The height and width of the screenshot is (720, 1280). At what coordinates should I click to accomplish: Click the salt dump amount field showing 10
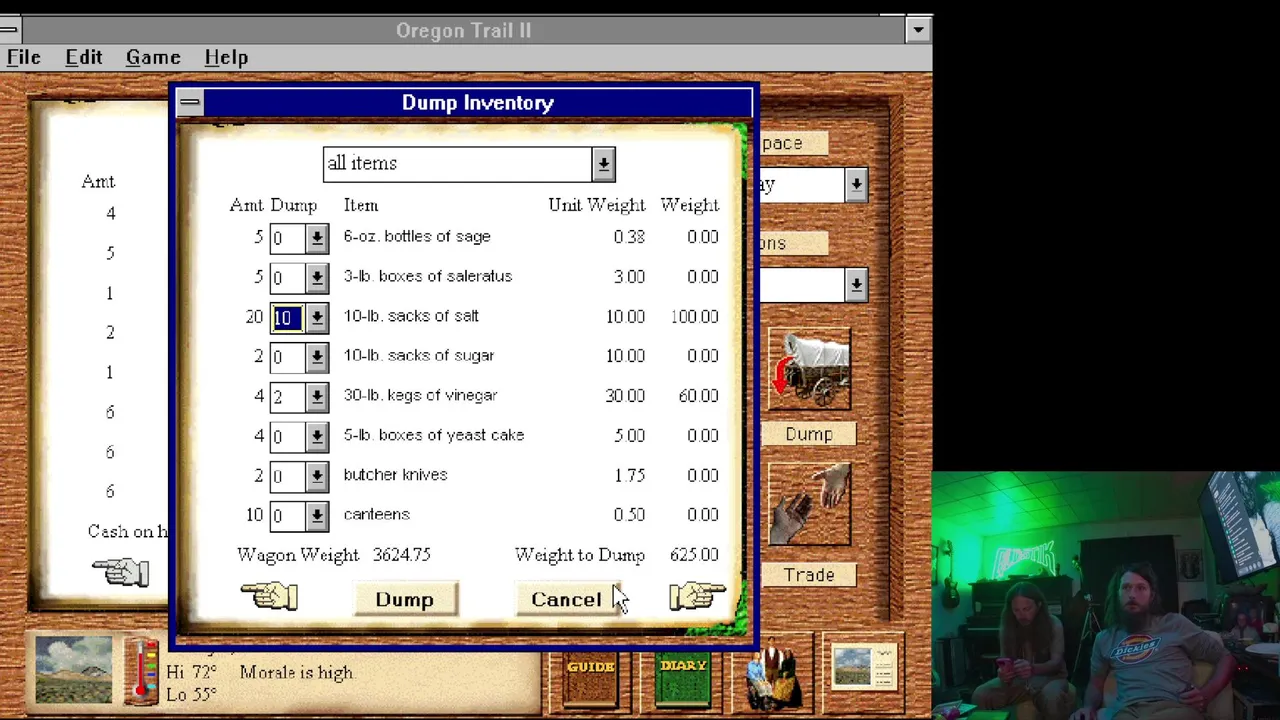tap(287, 317)
